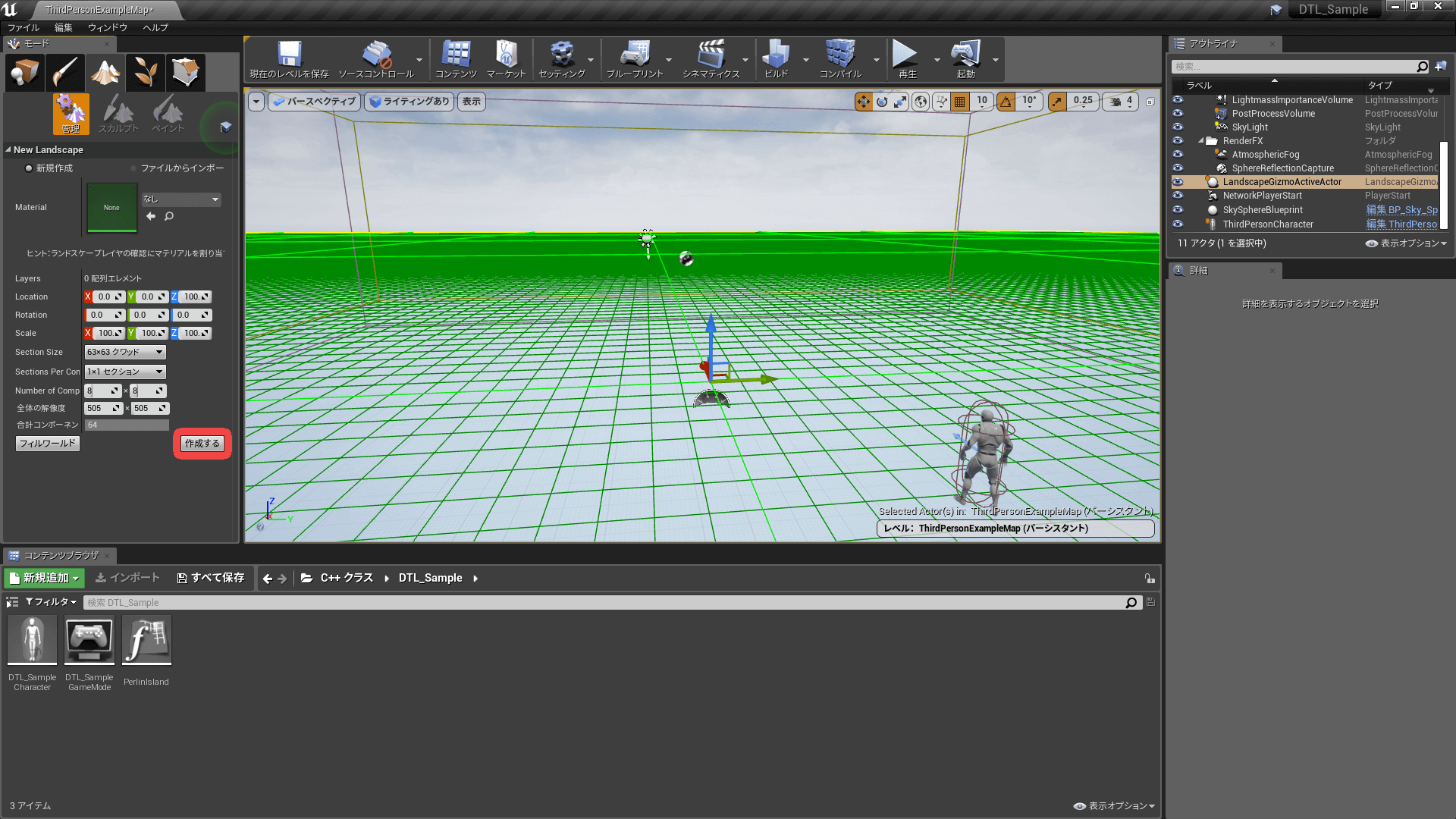Viewport: 1456px width, 819px height.
Task: Click the フィルワールド button
Action: pos(48,444)
